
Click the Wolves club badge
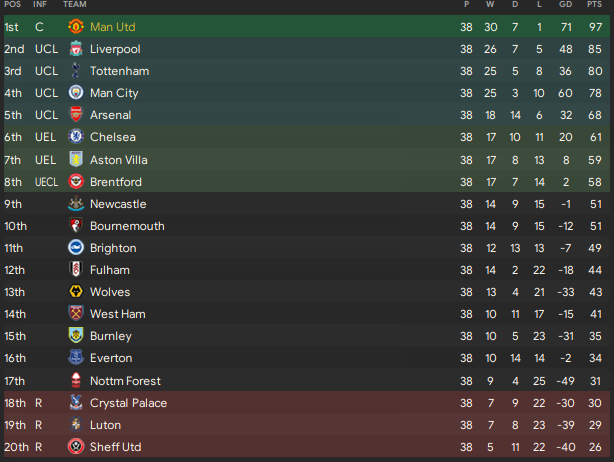pos(75,292)
